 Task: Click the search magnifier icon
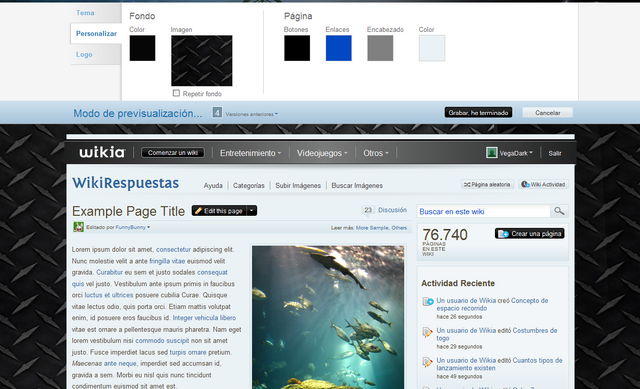click(x=559, y=211)
